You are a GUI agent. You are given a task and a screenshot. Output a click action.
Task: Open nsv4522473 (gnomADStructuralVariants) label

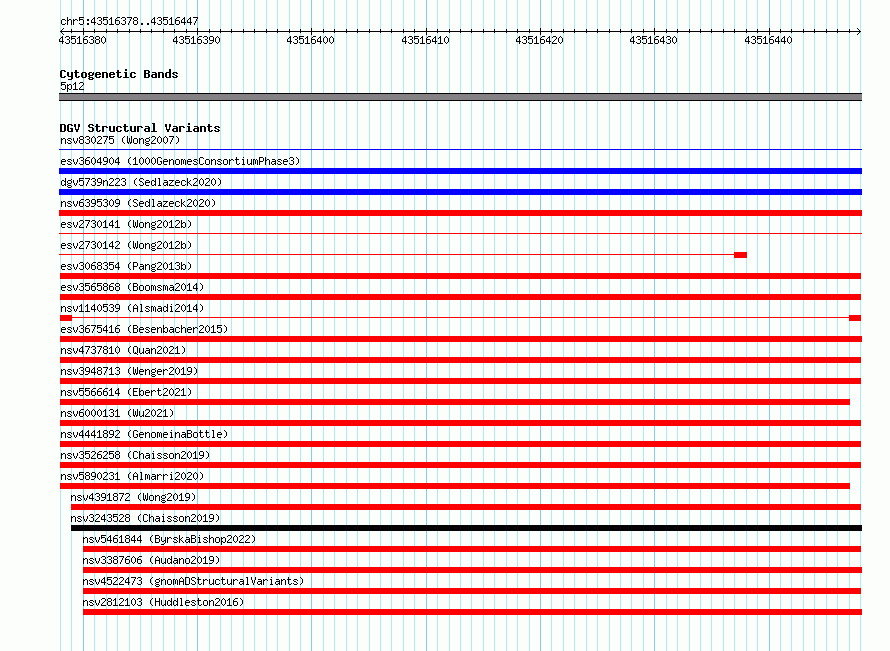[193, 581]
